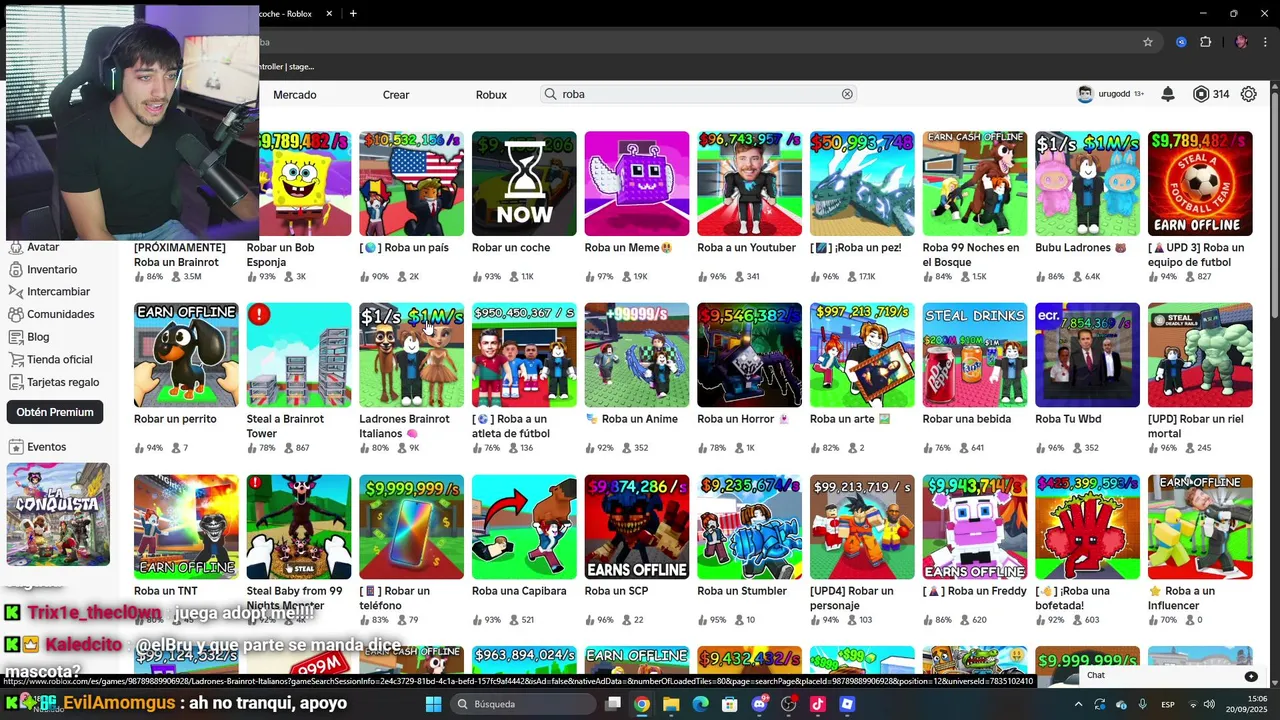Open the Roba a un Youtuber game

749,184
